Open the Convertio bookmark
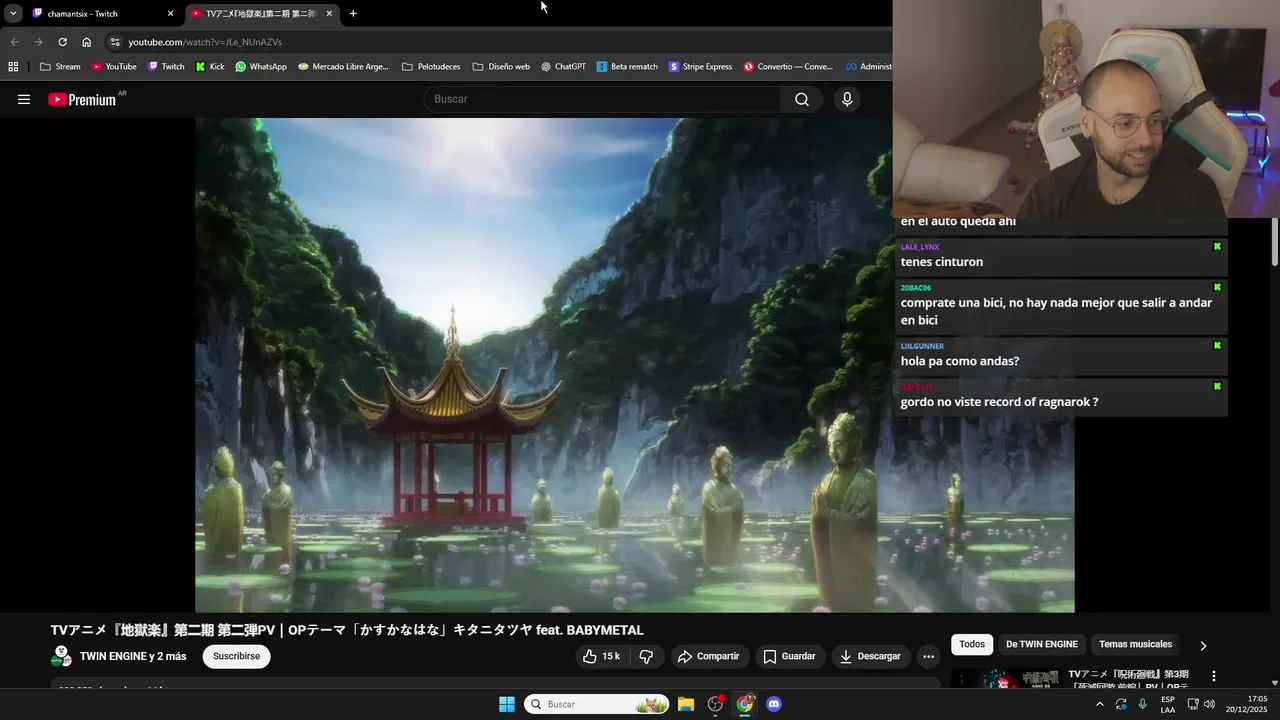The width and height of the screenshot is (1280, 720). click(x=788, y=67)
